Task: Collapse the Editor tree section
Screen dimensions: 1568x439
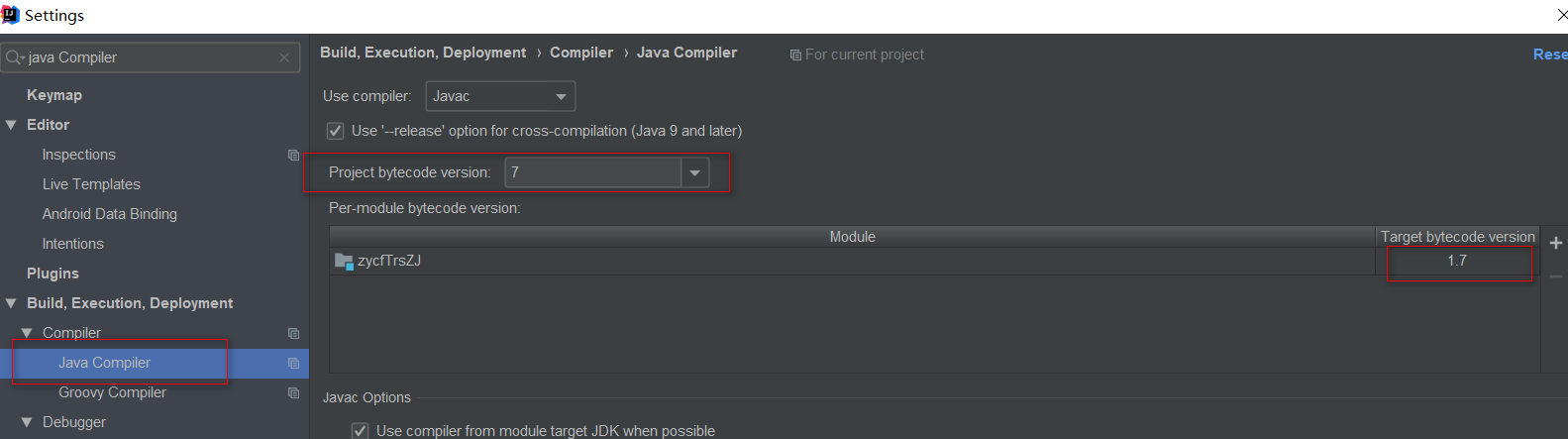Action: point(12,125)
